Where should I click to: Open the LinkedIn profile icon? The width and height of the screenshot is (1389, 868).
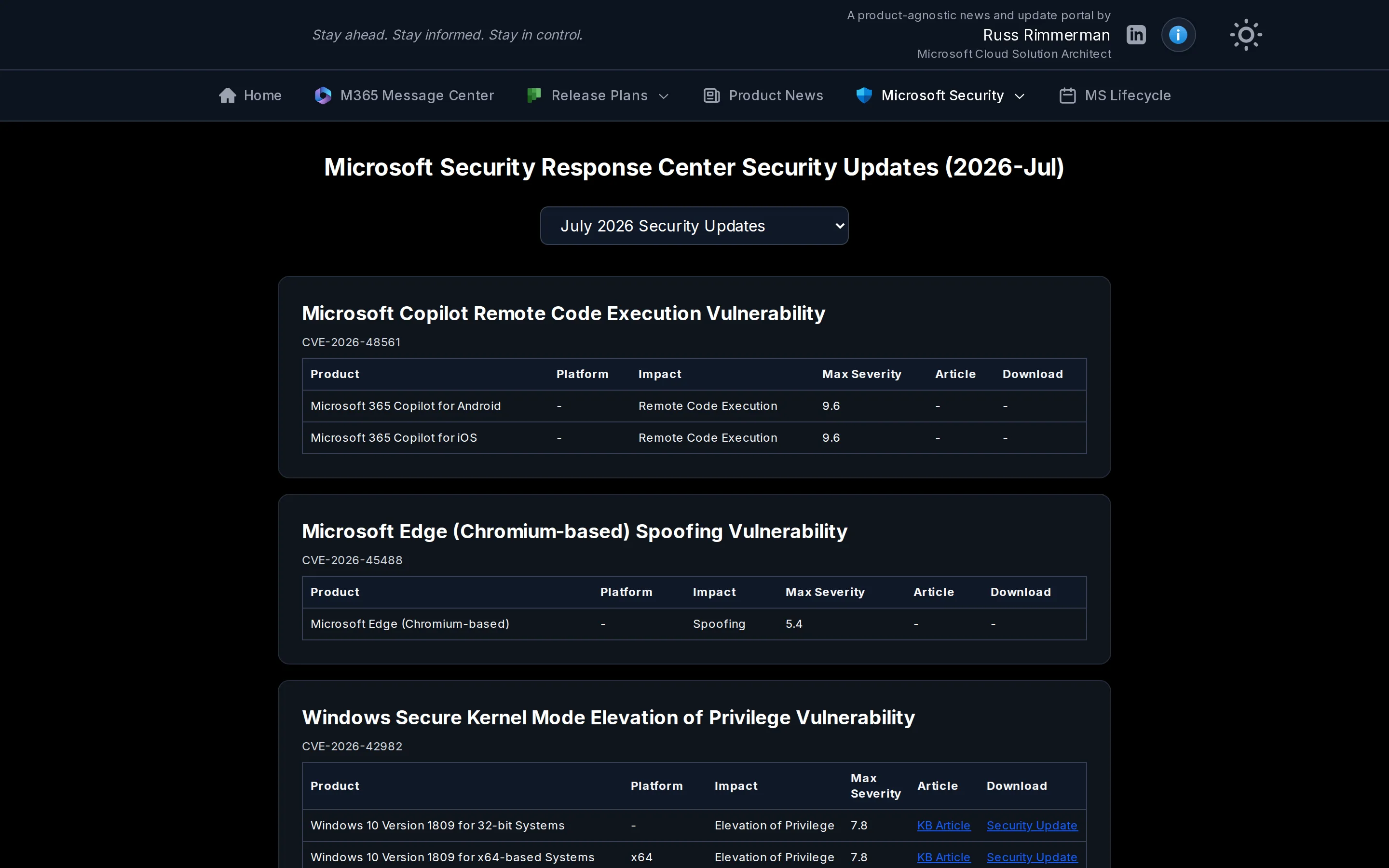(1136, 34)
